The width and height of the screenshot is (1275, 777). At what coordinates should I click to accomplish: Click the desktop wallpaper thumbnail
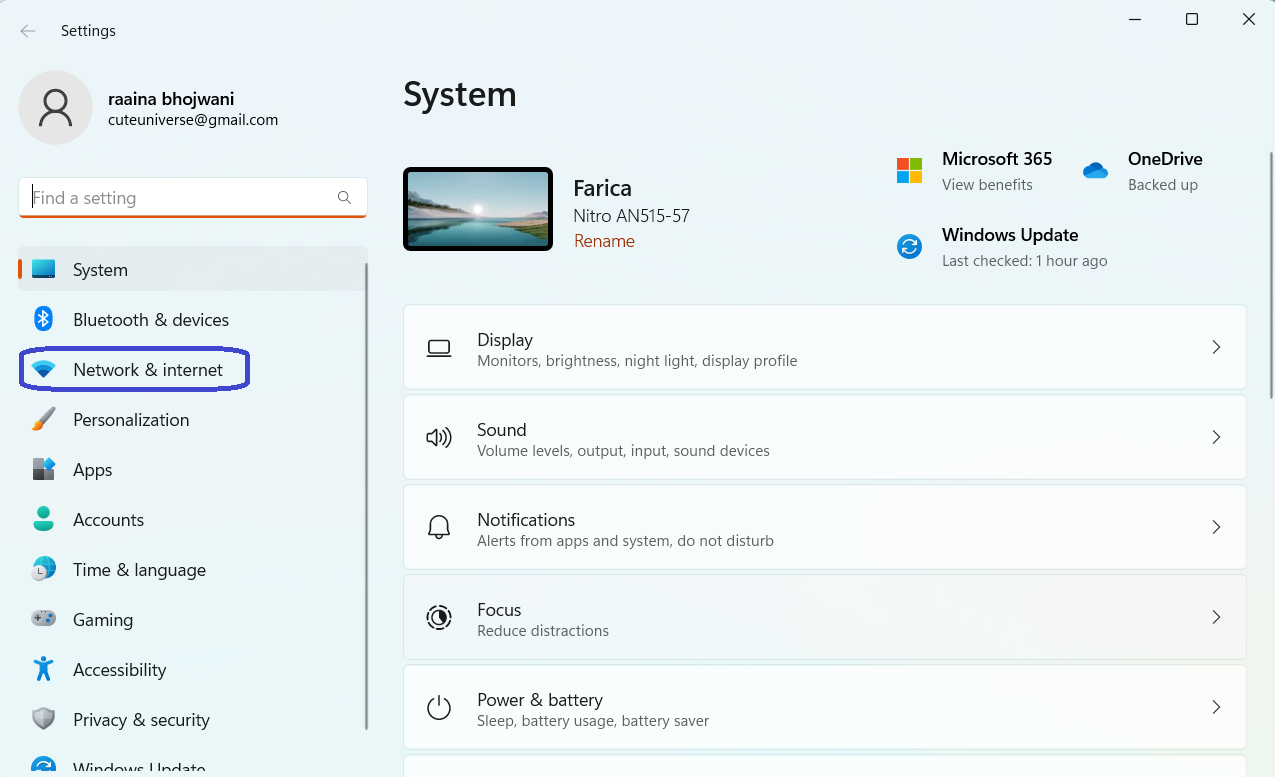coord(478,209)
